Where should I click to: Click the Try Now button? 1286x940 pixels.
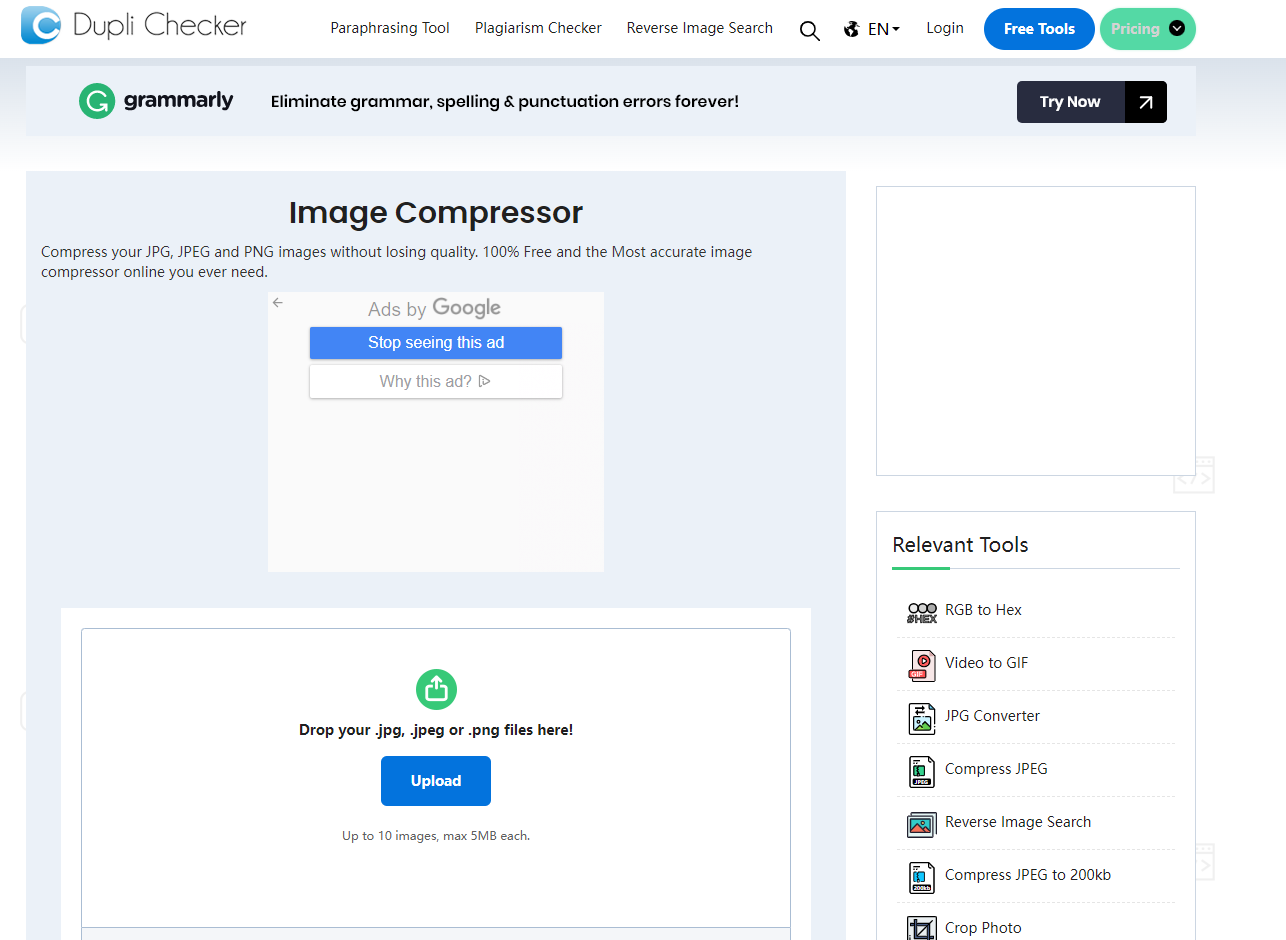coord(1092,102)
